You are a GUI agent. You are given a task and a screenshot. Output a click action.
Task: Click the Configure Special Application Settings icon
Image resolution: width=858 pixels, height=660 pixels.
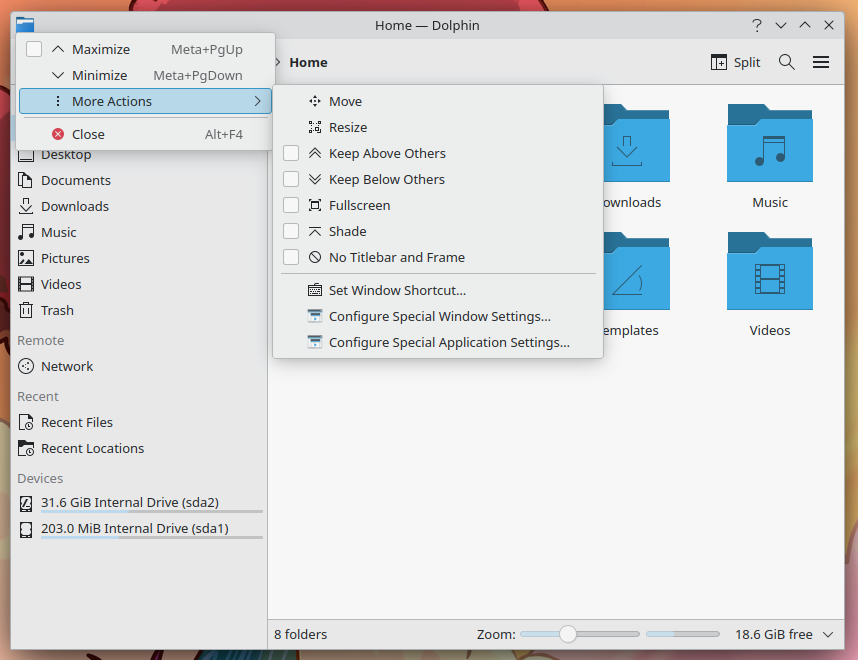315,342
